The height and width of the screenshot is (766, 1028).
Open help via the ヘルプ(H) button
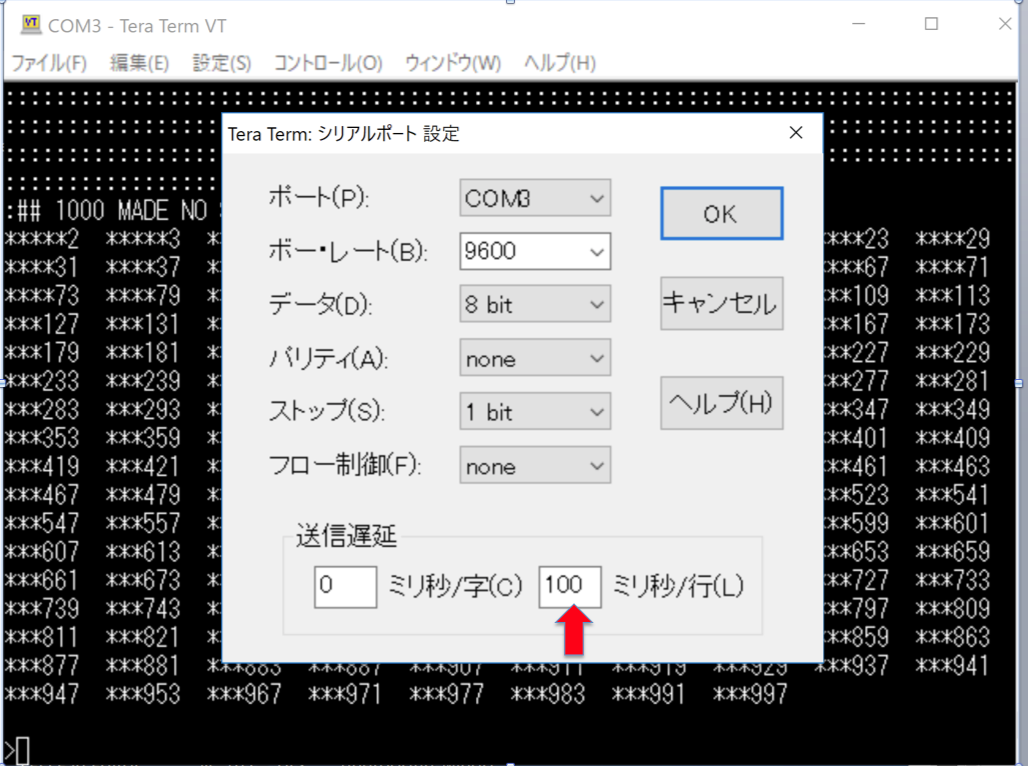[721, 403]
